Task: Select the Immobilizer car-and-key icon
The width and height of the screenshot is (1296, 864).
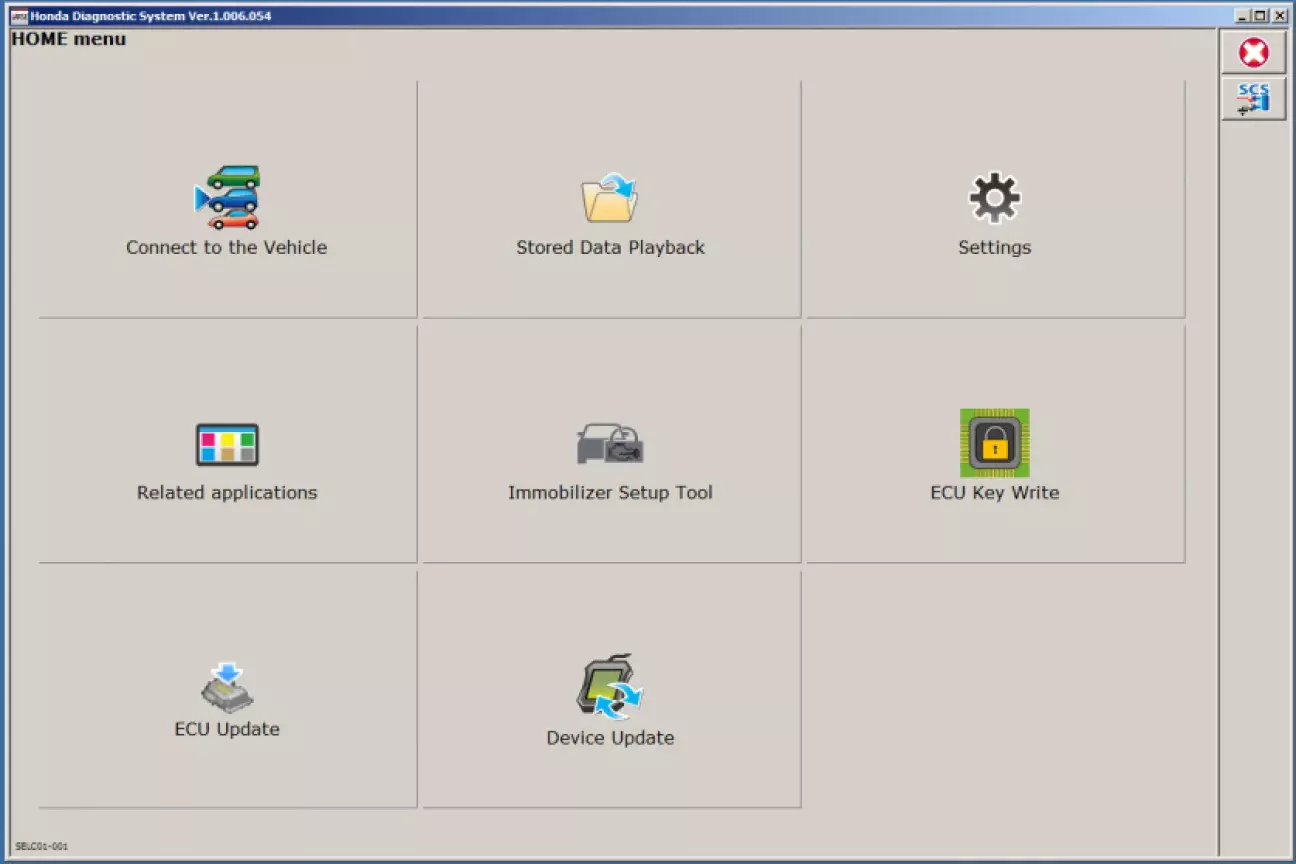Action: pos(609,444)
